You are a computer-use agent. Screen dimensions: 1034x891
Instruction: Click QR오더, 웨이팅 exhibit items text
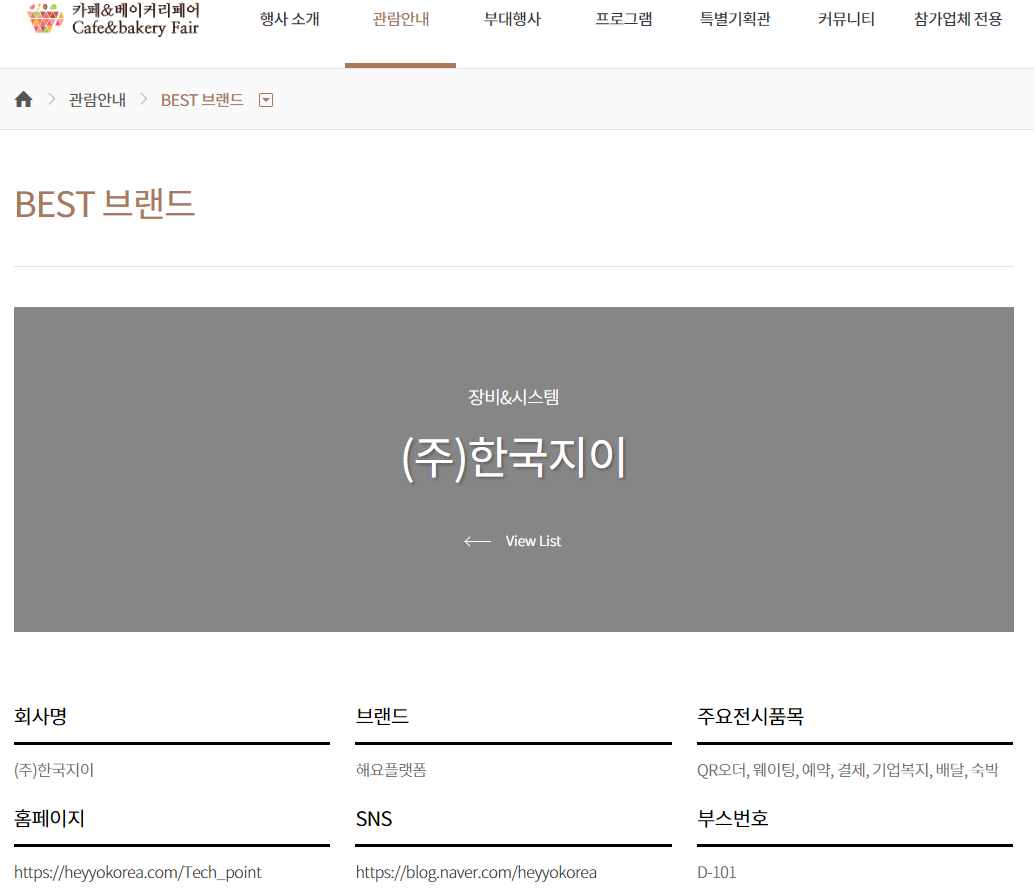click(x=847, y=770)
